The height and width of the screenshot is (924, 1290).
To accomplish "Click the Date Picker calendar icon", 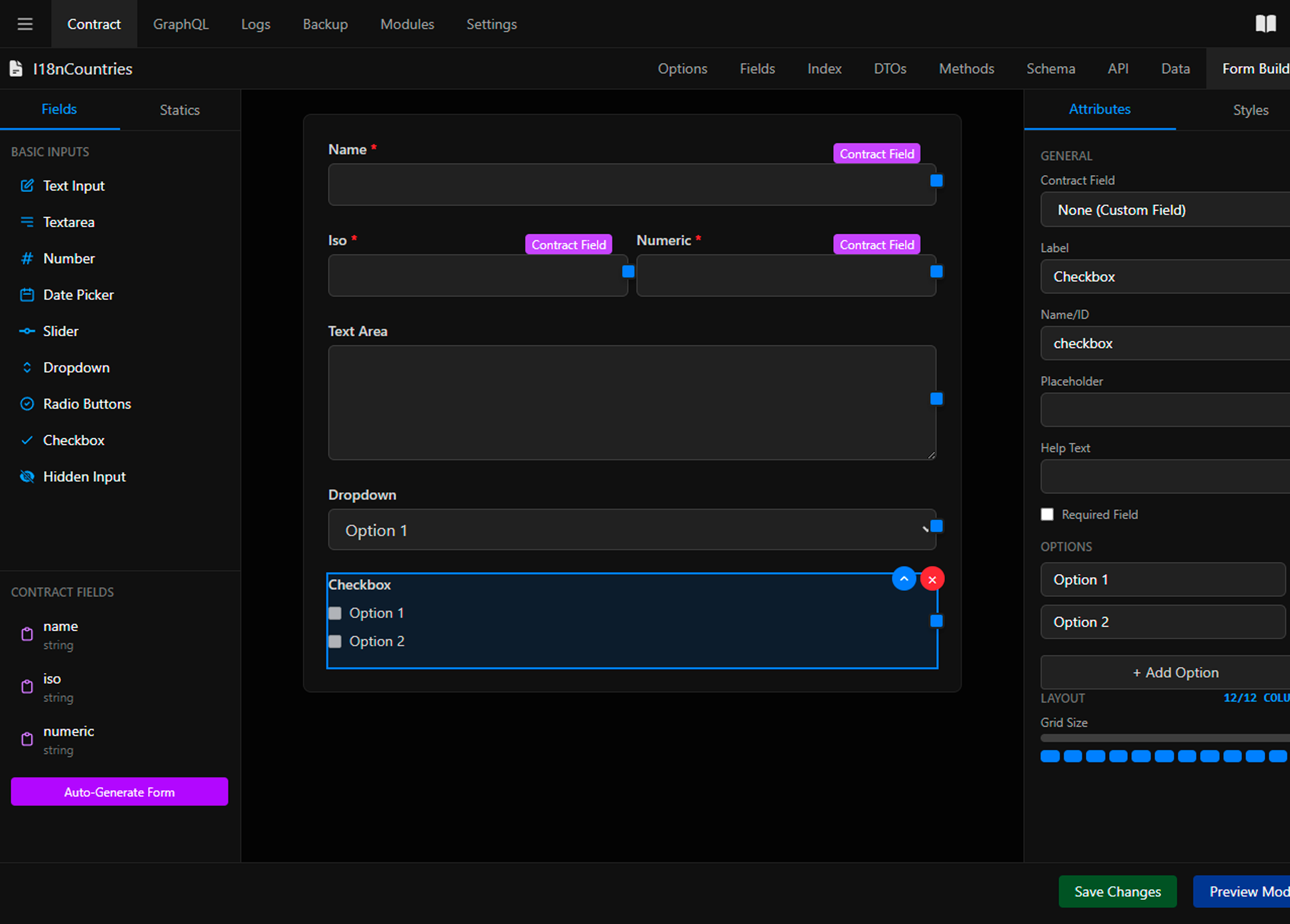I will [27, 295].
